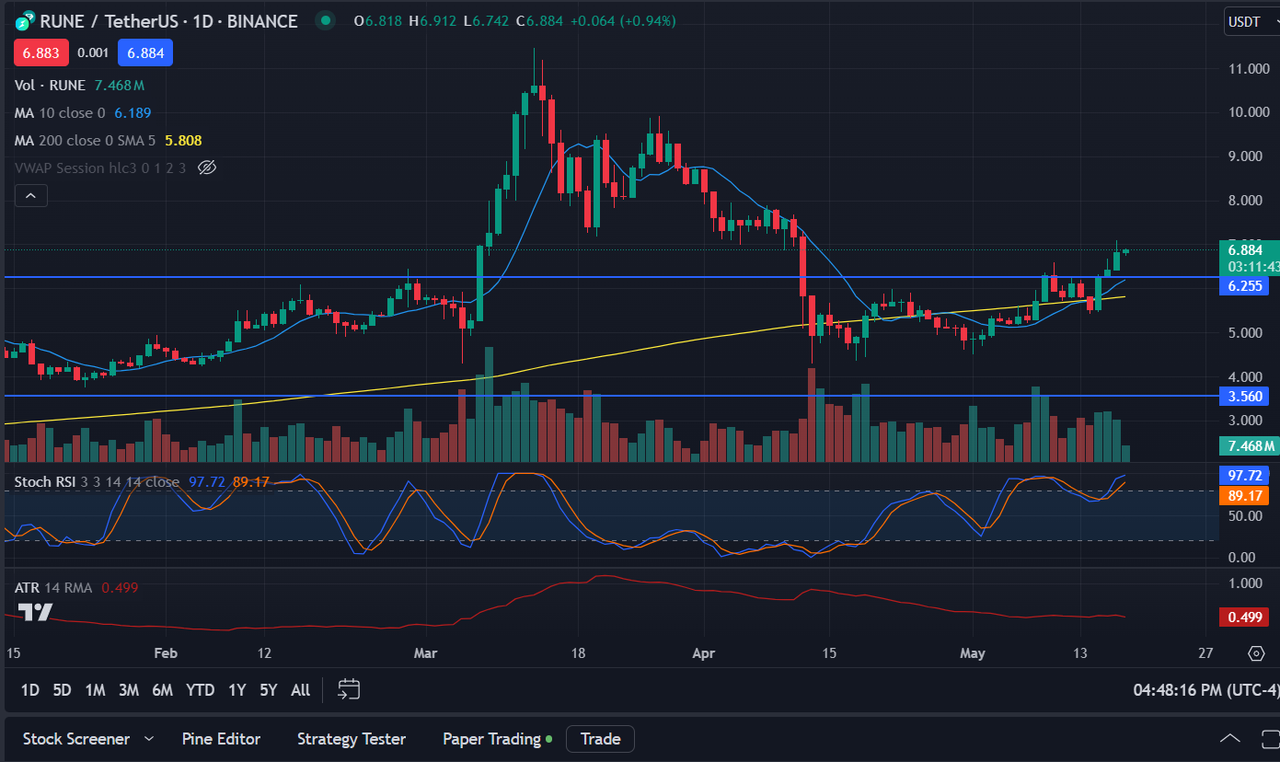Click the 11.000 price scale label
This screenshot has width=1280, height=762.
[1249, 68]
